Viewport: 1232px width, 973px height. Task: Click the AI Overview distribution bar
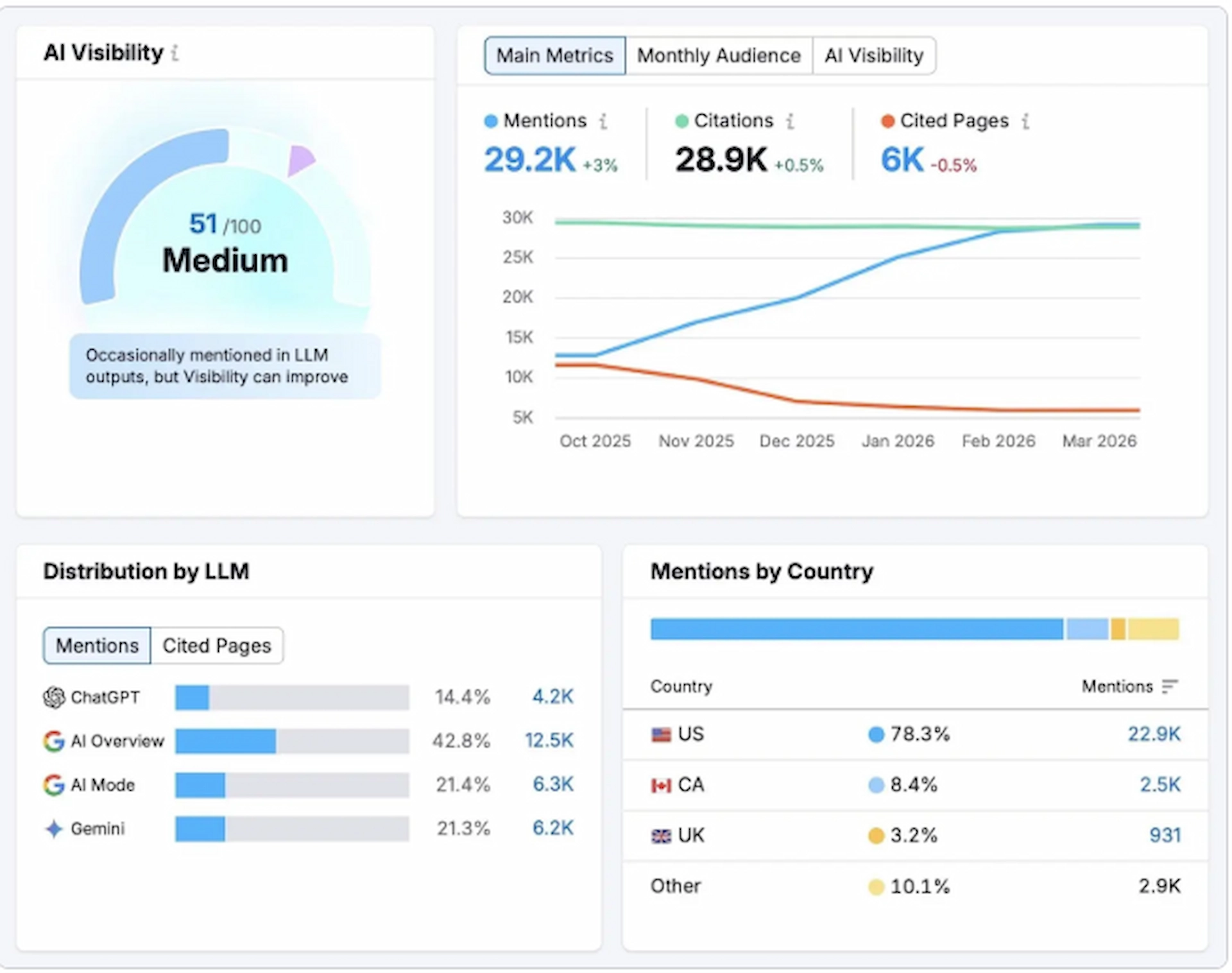pos(292,741)
